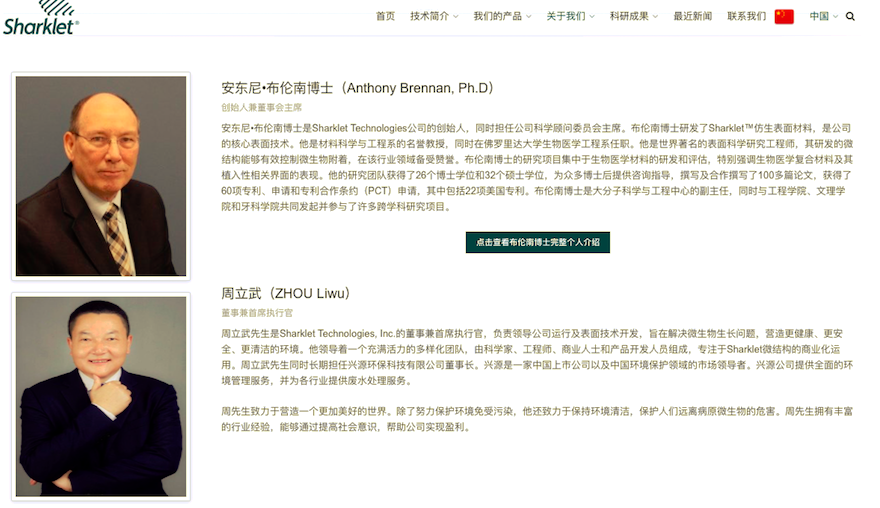The width and height of the screenshot is (880, 508).
Task: Expand the 我们的产品 dropdown chevron
Action: [x=529, y=17]
